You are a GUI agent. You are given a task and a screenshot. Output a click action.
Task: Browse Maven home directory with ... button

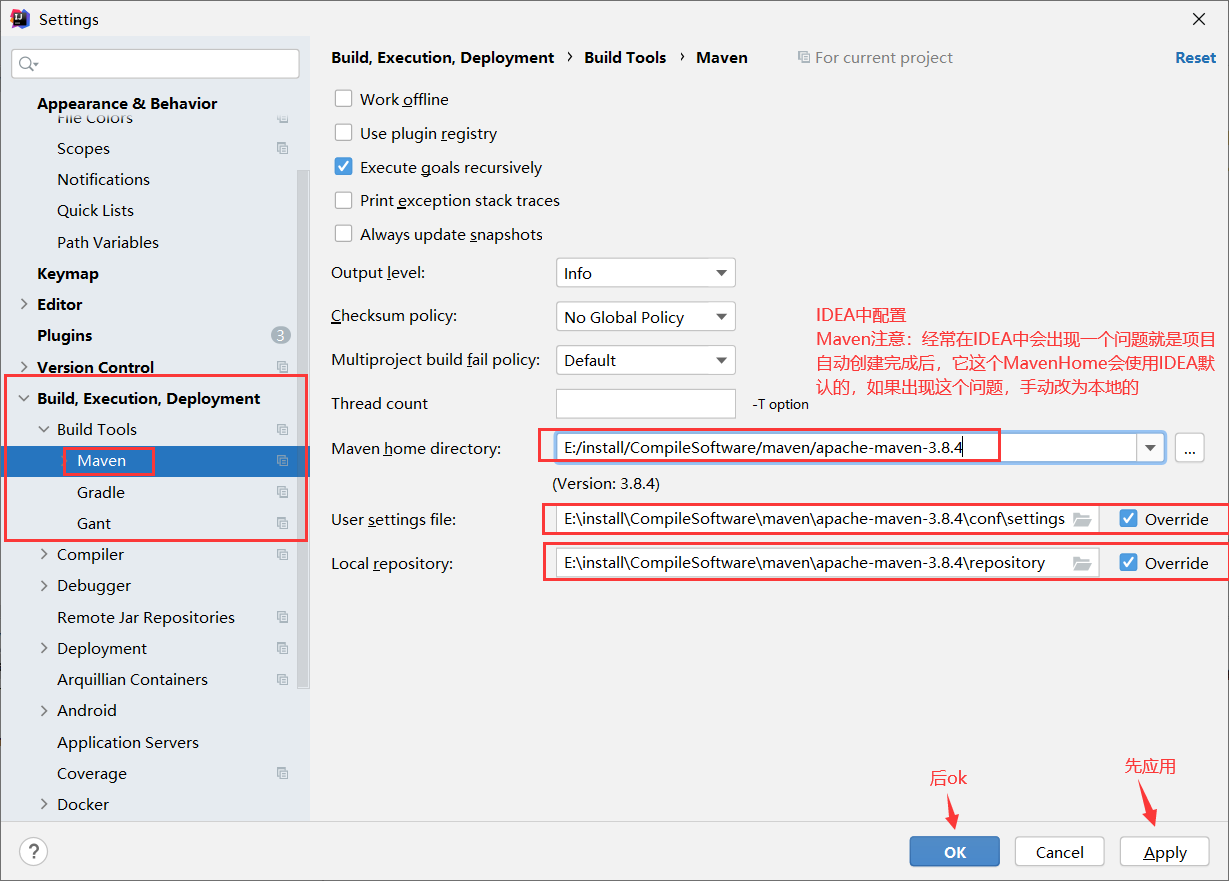tap(1189, 448)
